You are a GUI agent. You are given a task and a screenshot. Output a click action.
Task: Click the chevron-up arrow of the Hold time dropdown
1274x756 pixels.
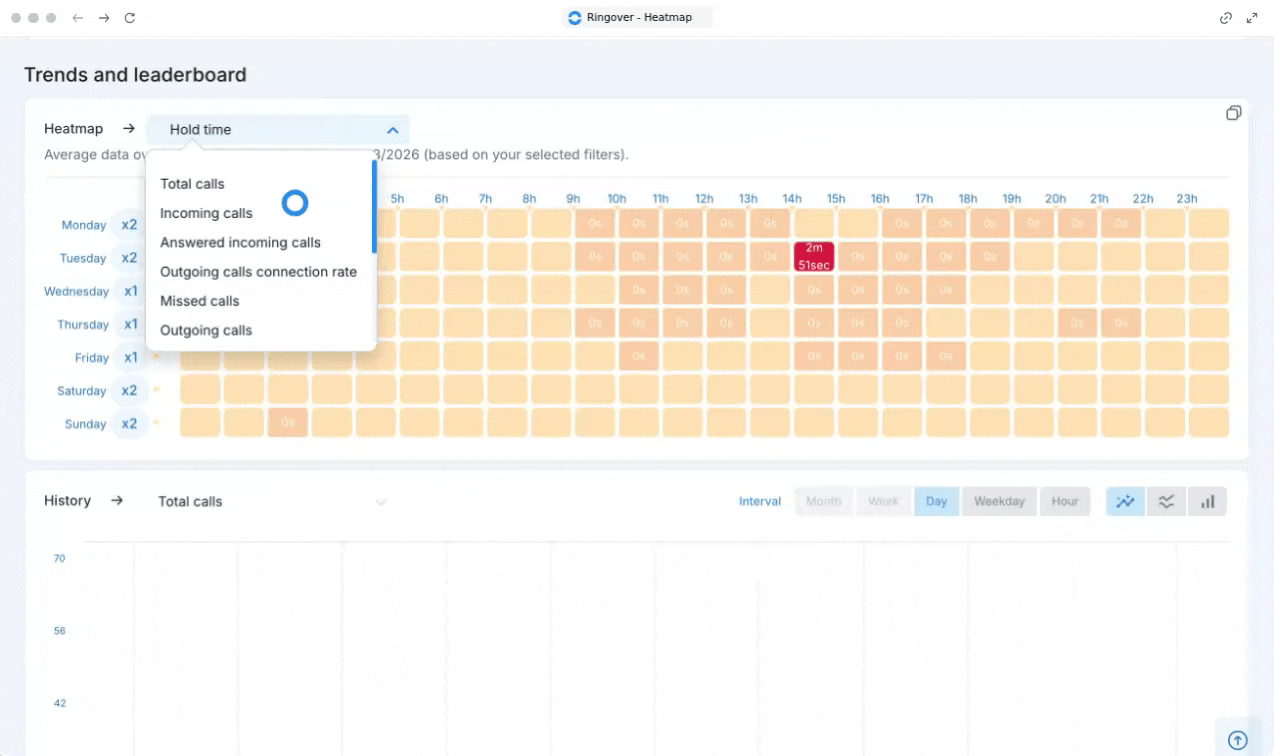pos(393,130)
